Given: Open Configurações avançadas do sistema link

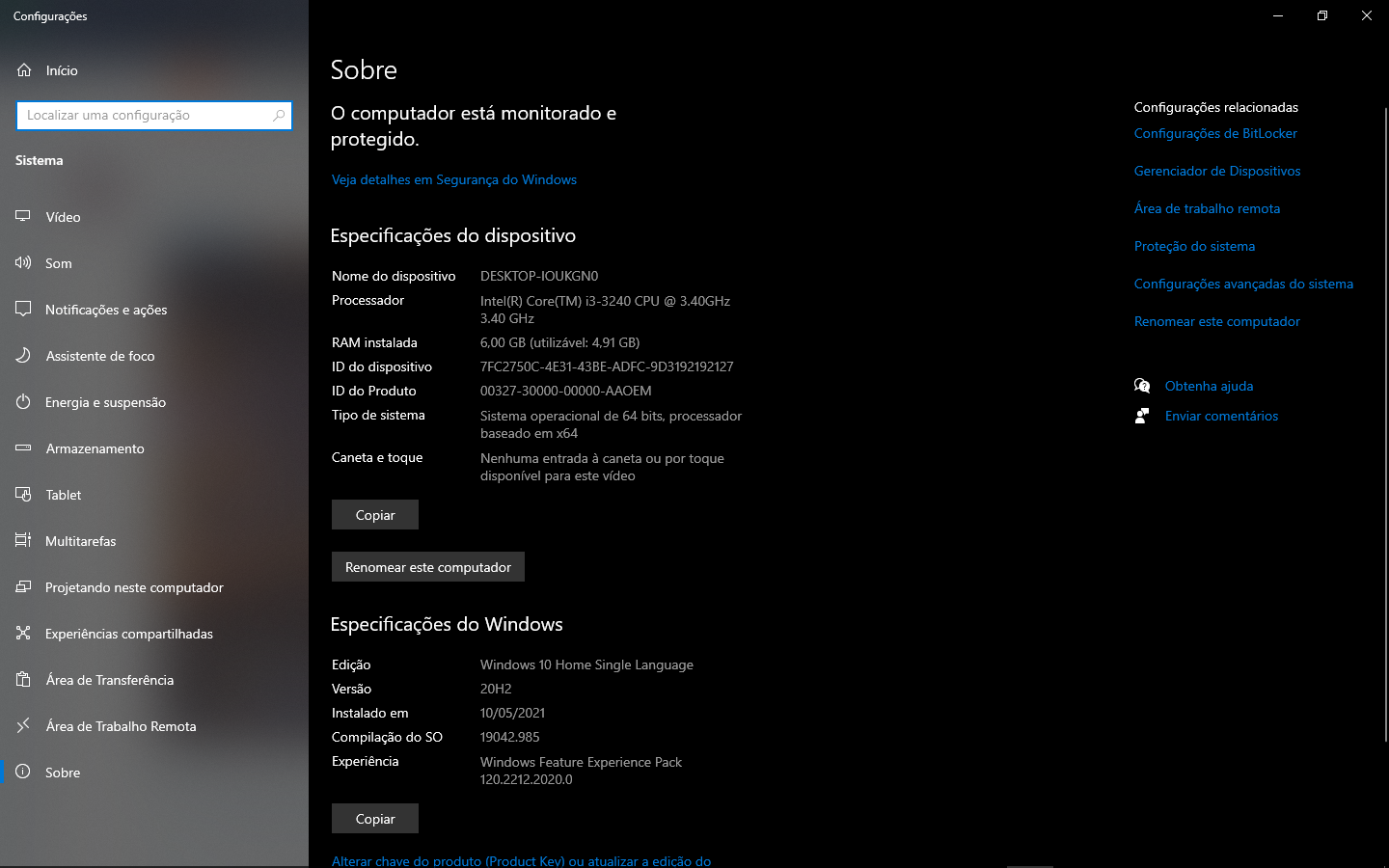Looking at the screenshot, I should pos(1243,284).
